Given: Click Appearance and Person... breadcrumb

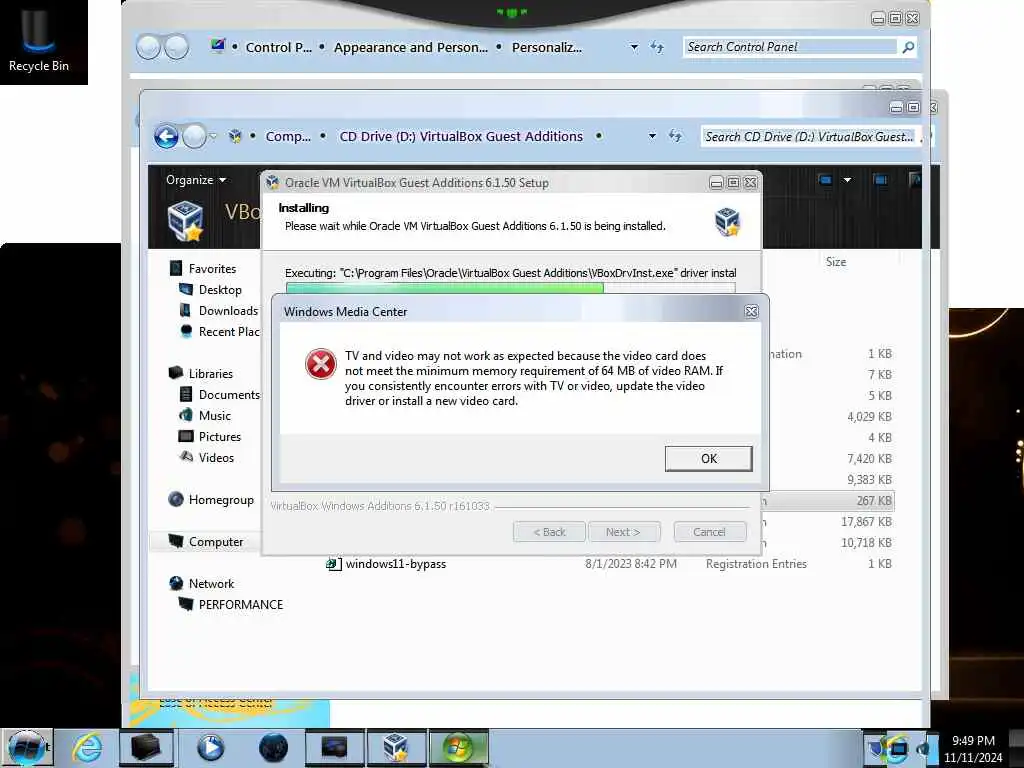Looking at the screenshot, I should (x=411, y=48).
